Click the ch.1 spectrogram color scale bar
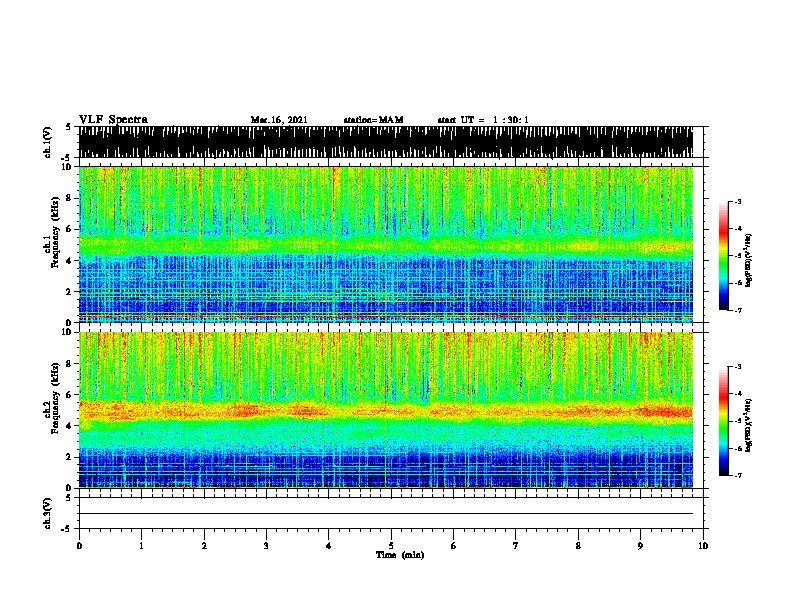Viewport: 792px width, 612px height. pyautogui.click(x=724, y=256)
